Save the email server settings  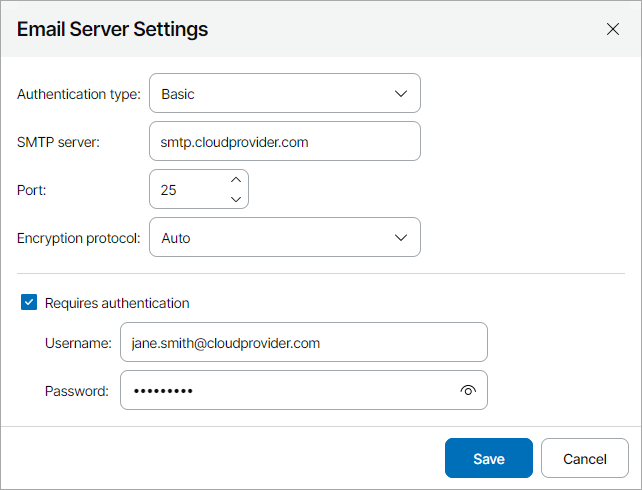click(x=489, y=459)
